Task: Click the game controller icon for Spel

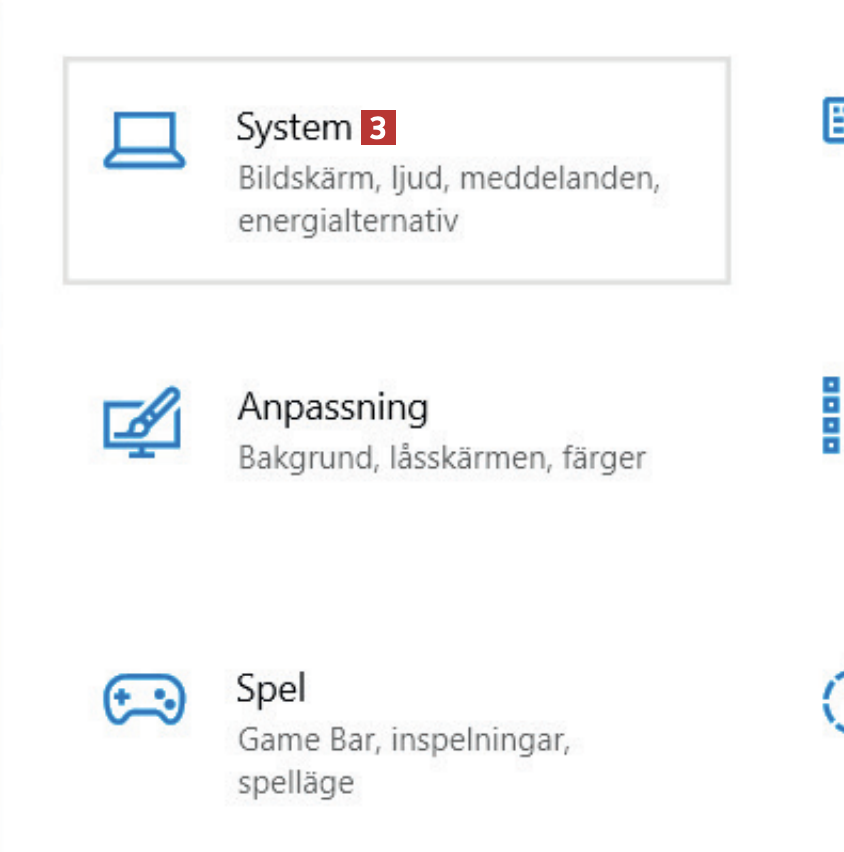Action: 144,699
